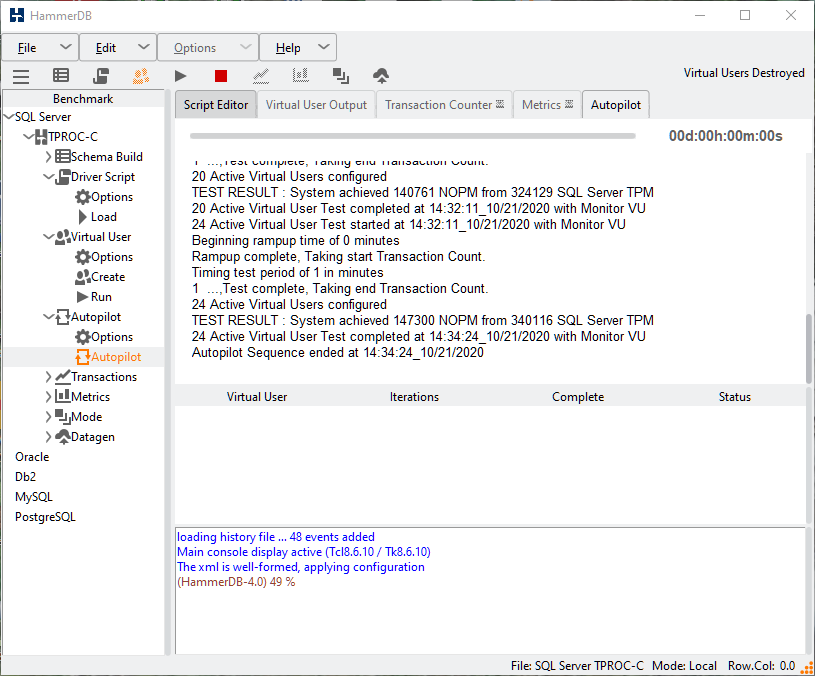Click the console prompt line (HammerDB-4.0)

pos(236,582)
